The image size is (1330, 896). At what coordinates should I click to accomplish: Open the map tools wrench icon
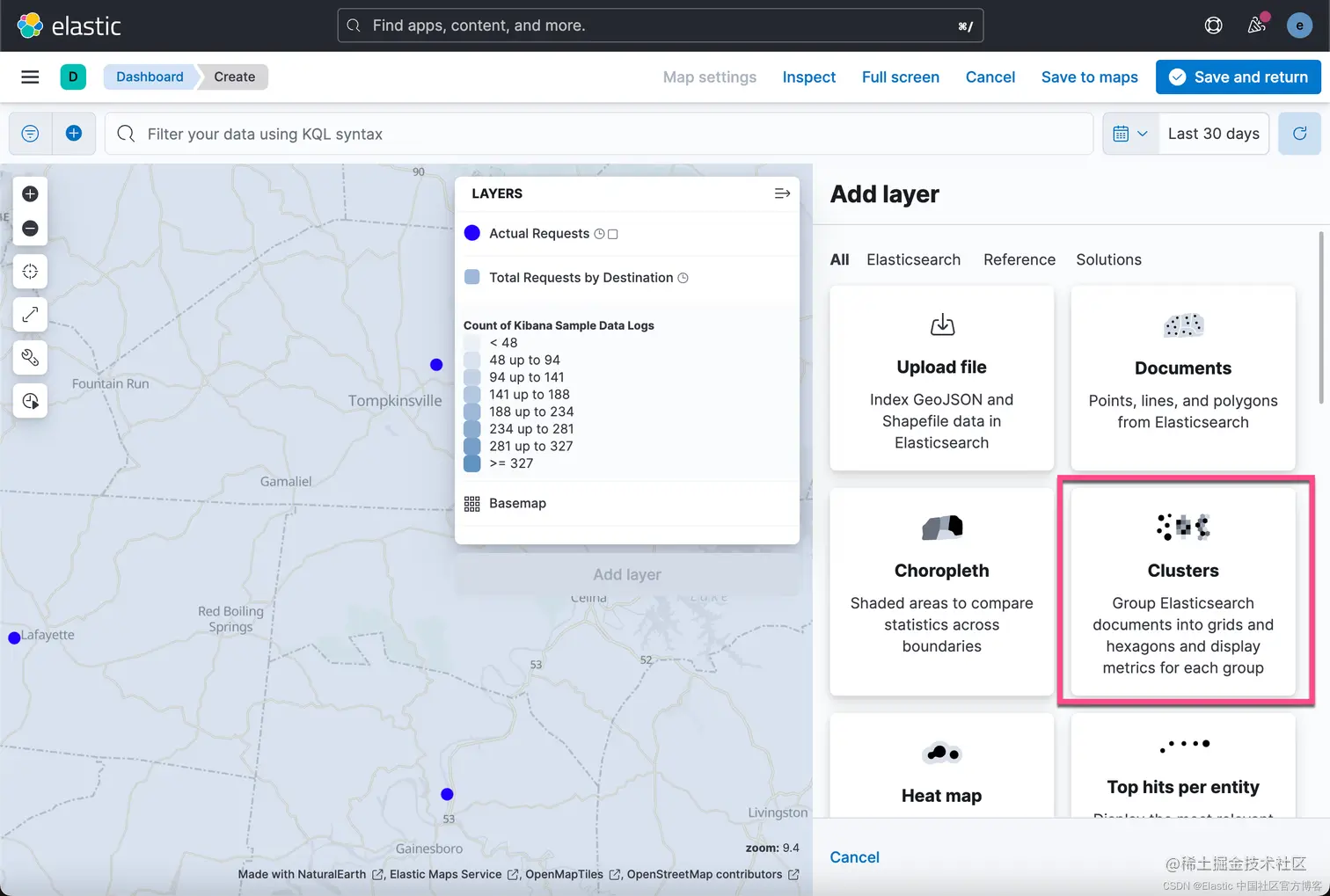(30, 357)
